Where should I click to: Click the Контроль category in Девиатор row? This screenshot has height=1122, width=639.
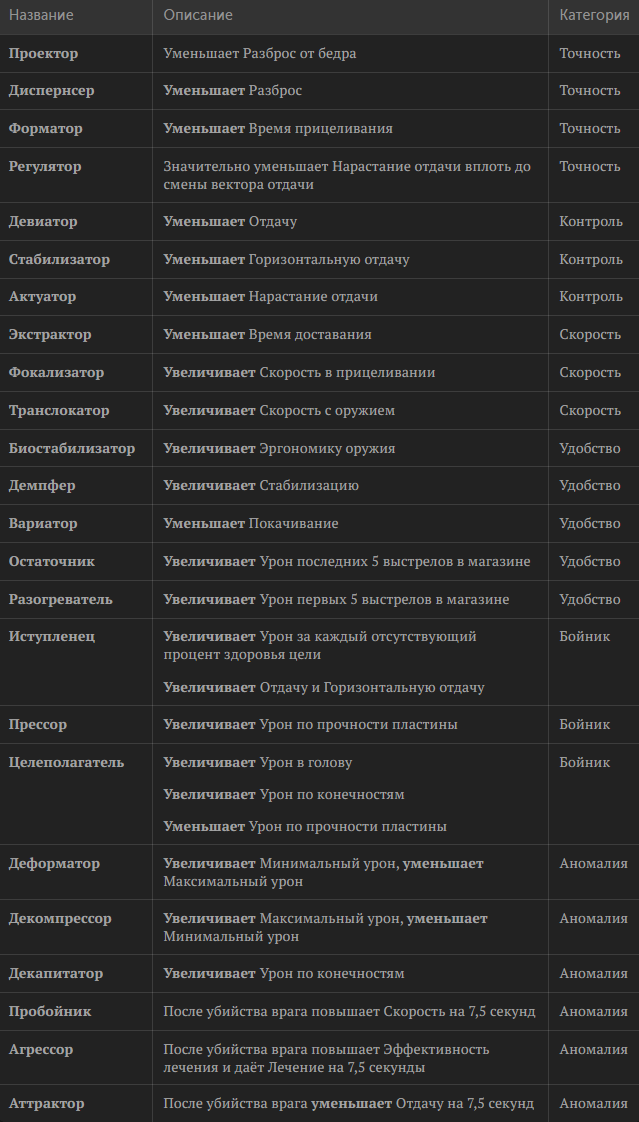coord(591,222)
